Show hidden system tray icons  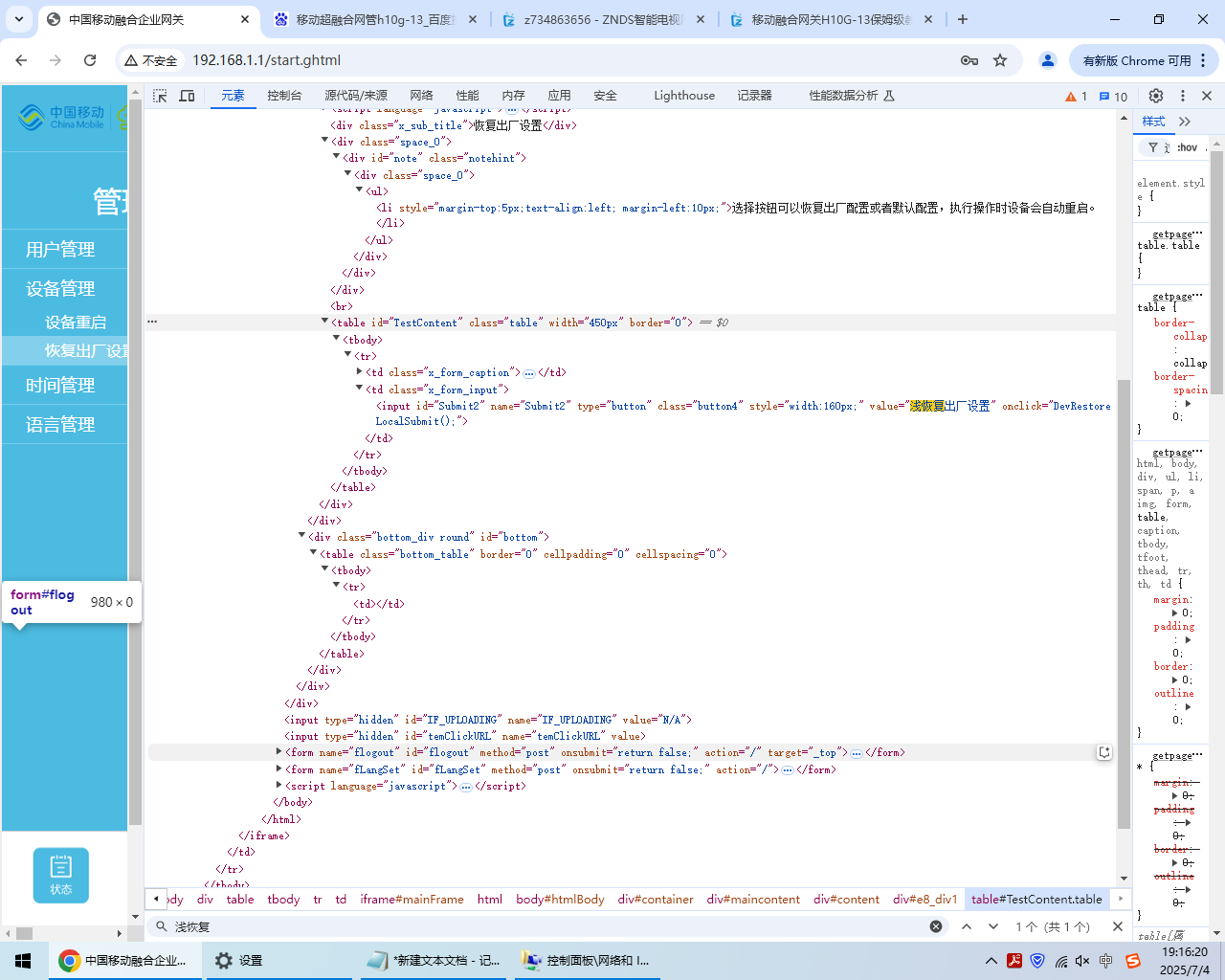991,961
